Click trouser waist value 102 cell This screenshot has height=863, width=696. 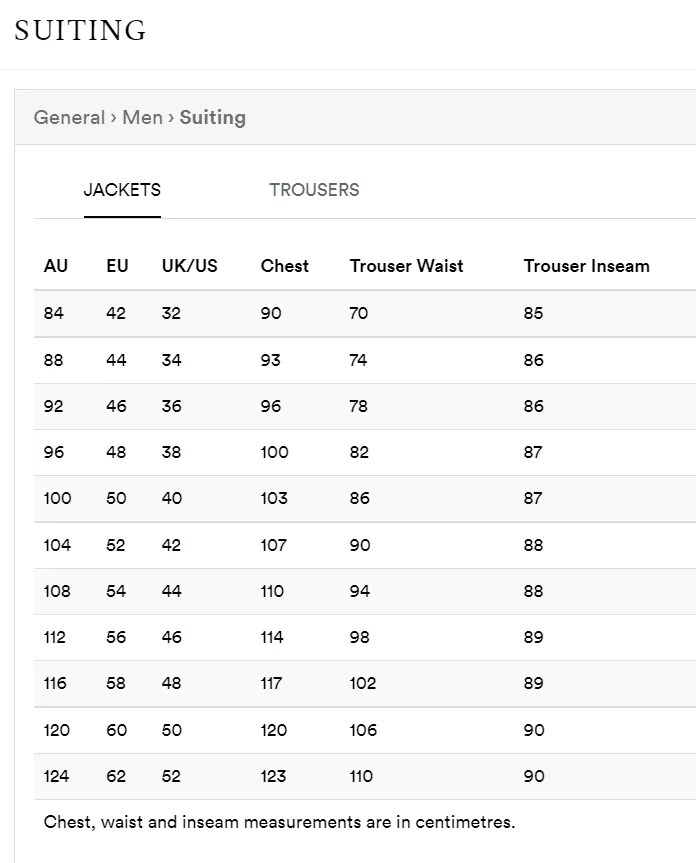coord(363,683)
